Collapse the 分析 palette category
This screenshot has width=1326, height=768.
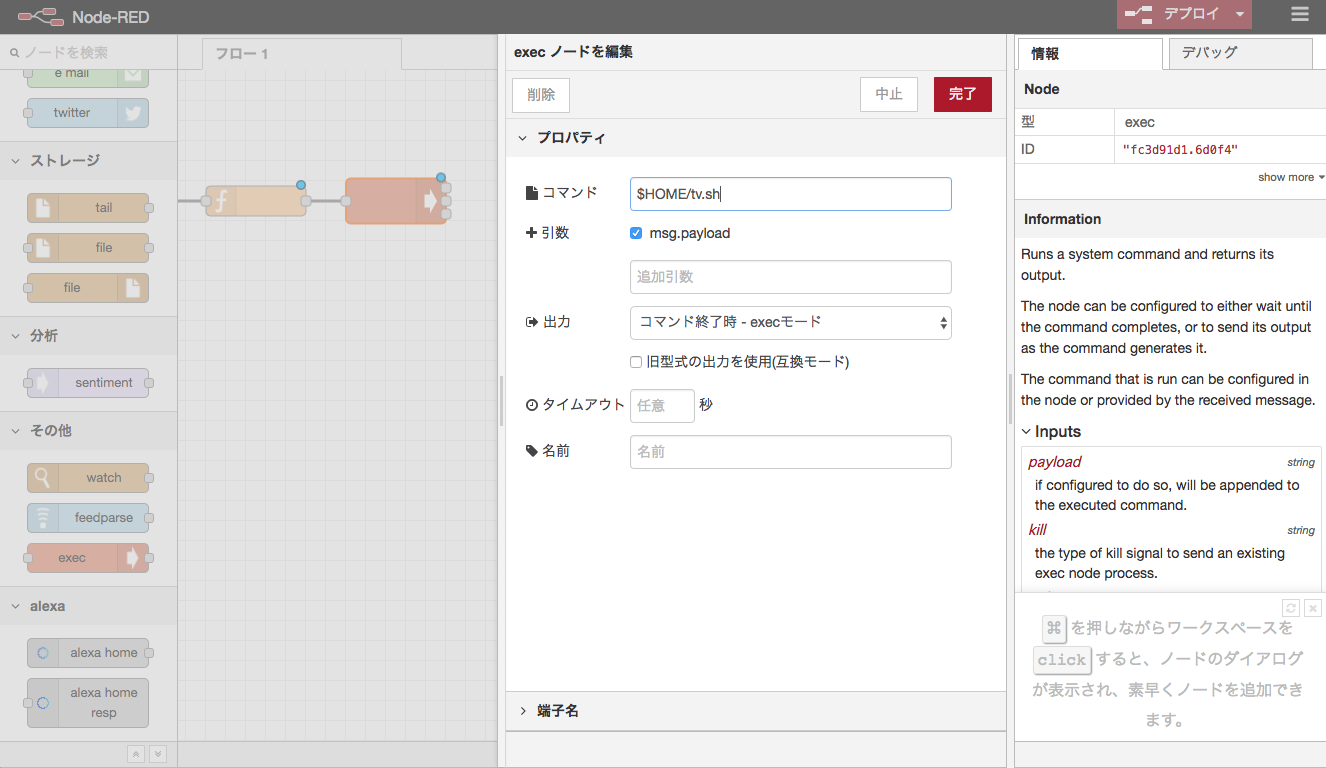click(x=88, y=336)
